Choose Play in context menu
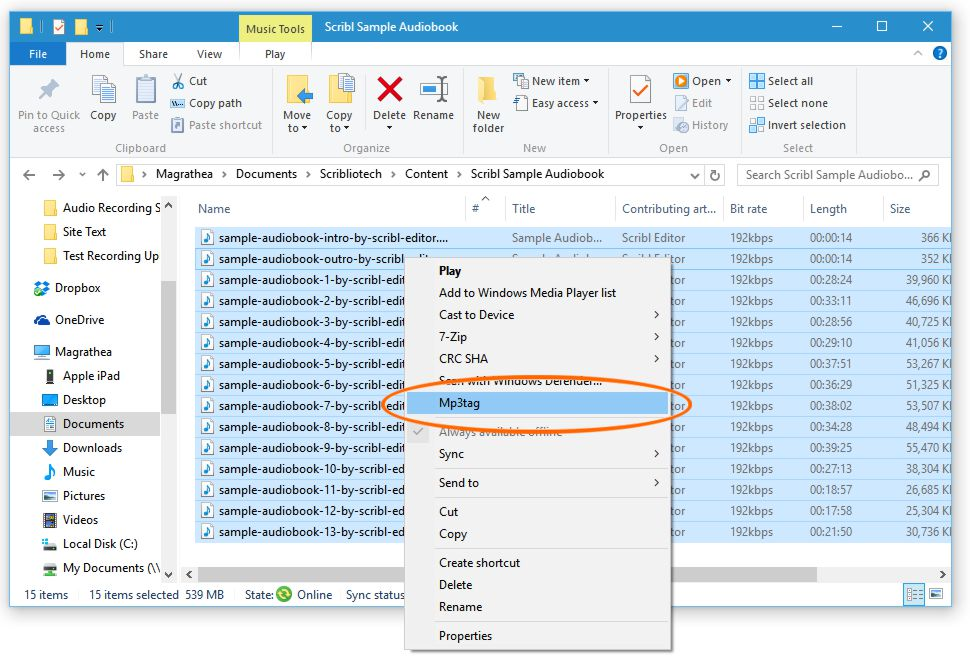The height and width of the screenshot is (657, 970). pos(537,271)
